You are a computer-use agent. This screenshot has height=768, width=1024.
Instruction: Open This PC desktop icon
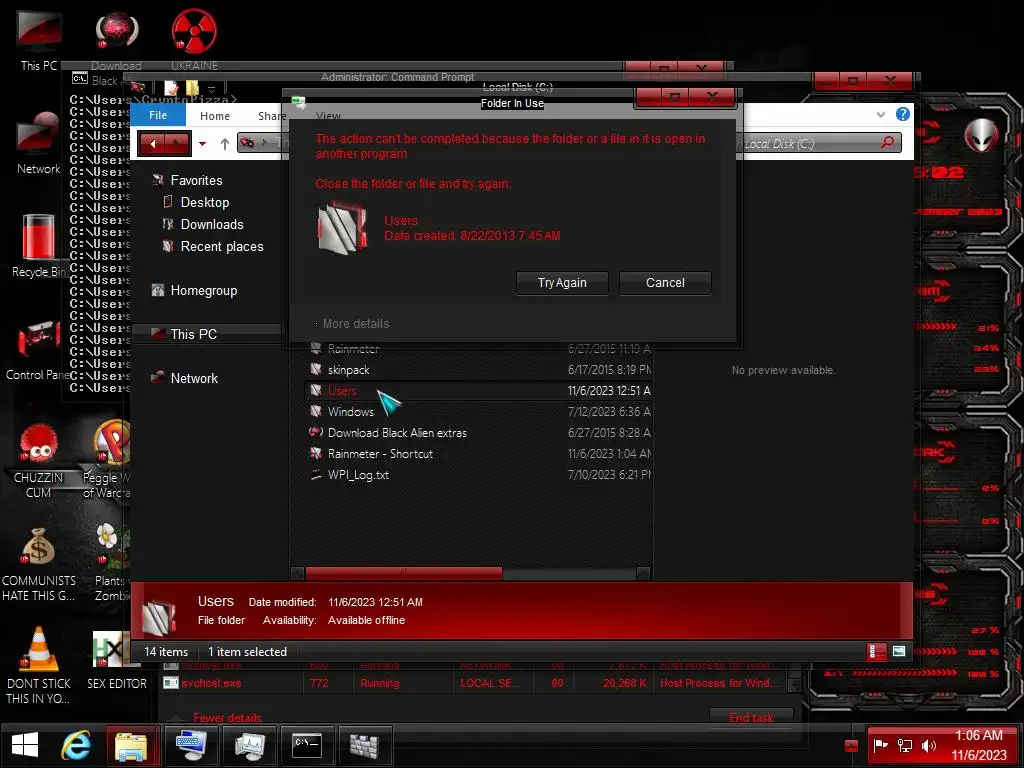(39, 39)
